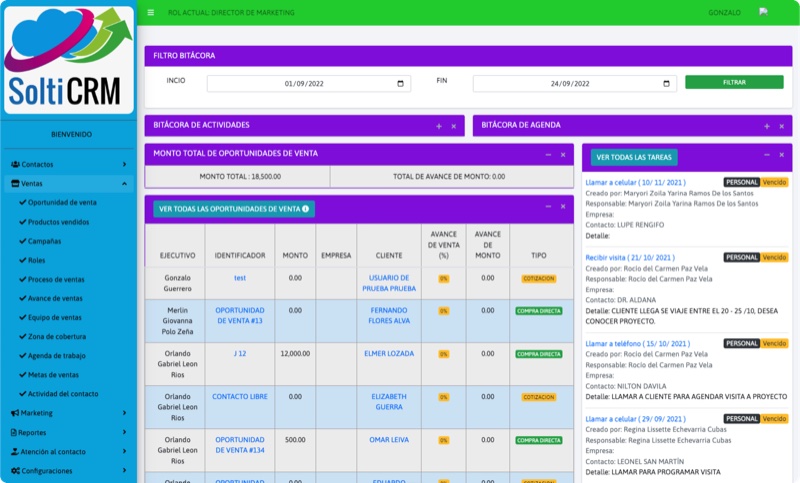Click PERSONAL badge on Llamar a teléfono task
The image size is (800, 483).
click(742, 344)
